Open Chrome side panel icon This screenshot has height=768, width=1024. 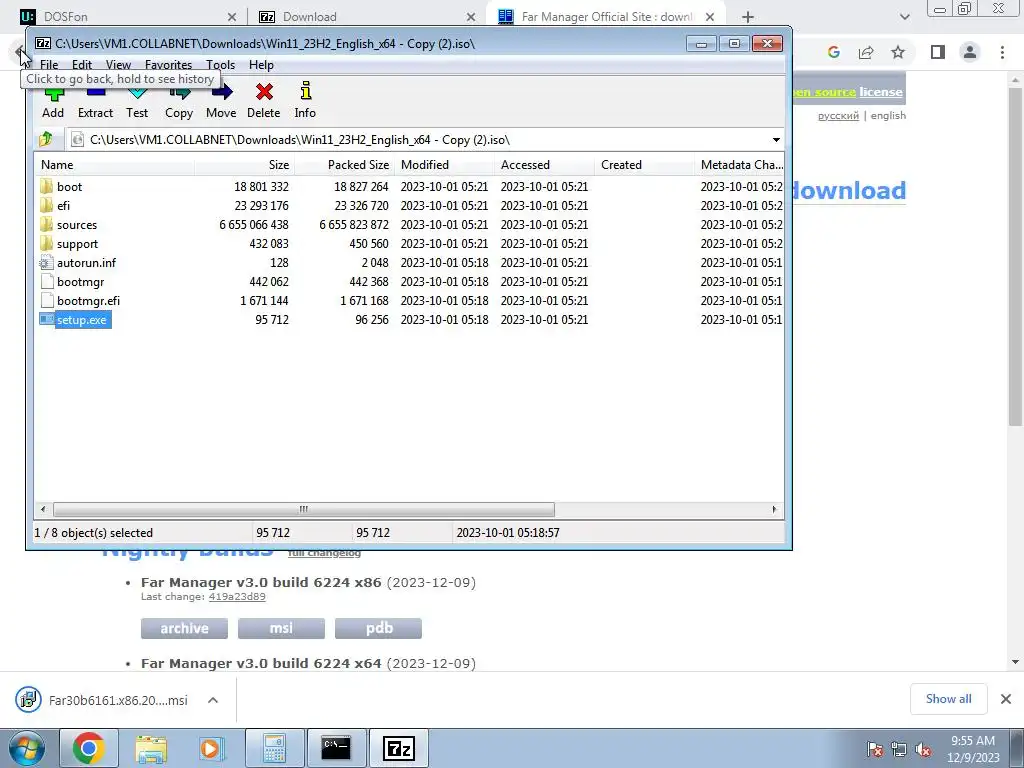point(938,52)
